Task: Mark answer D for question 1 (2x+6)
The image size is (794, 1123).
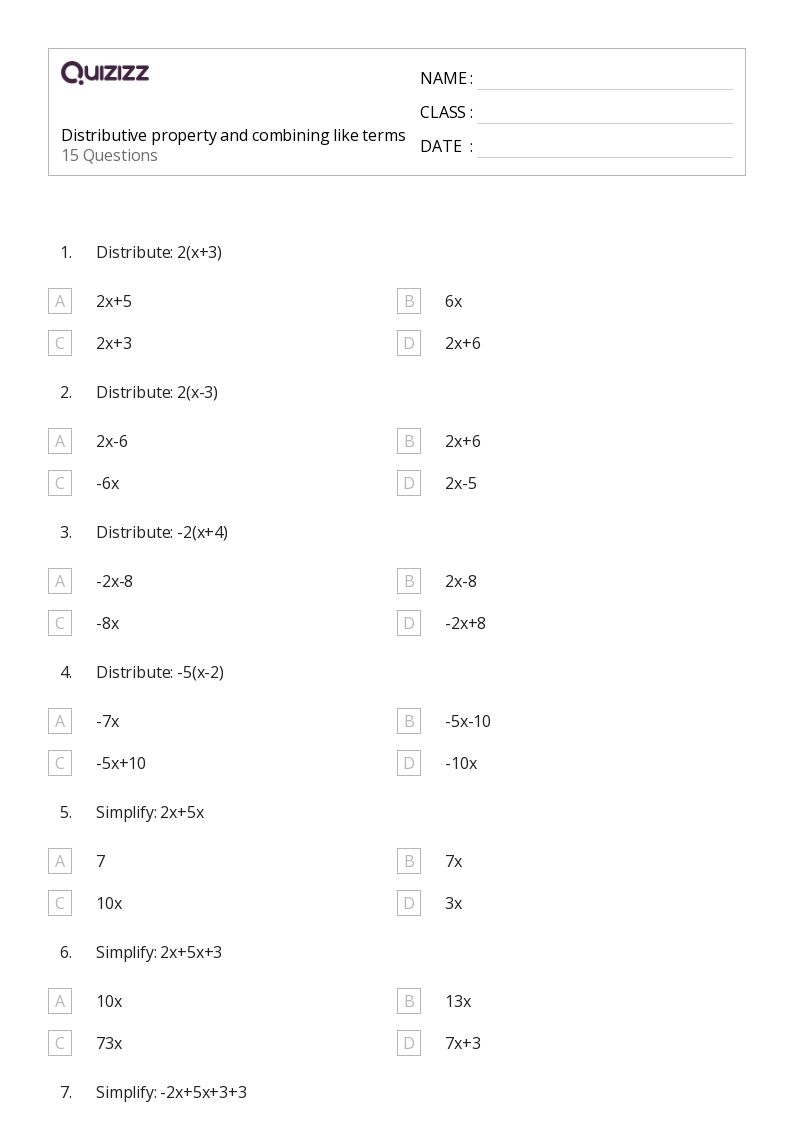Action: pyautogui.click(x=409, y=343)
